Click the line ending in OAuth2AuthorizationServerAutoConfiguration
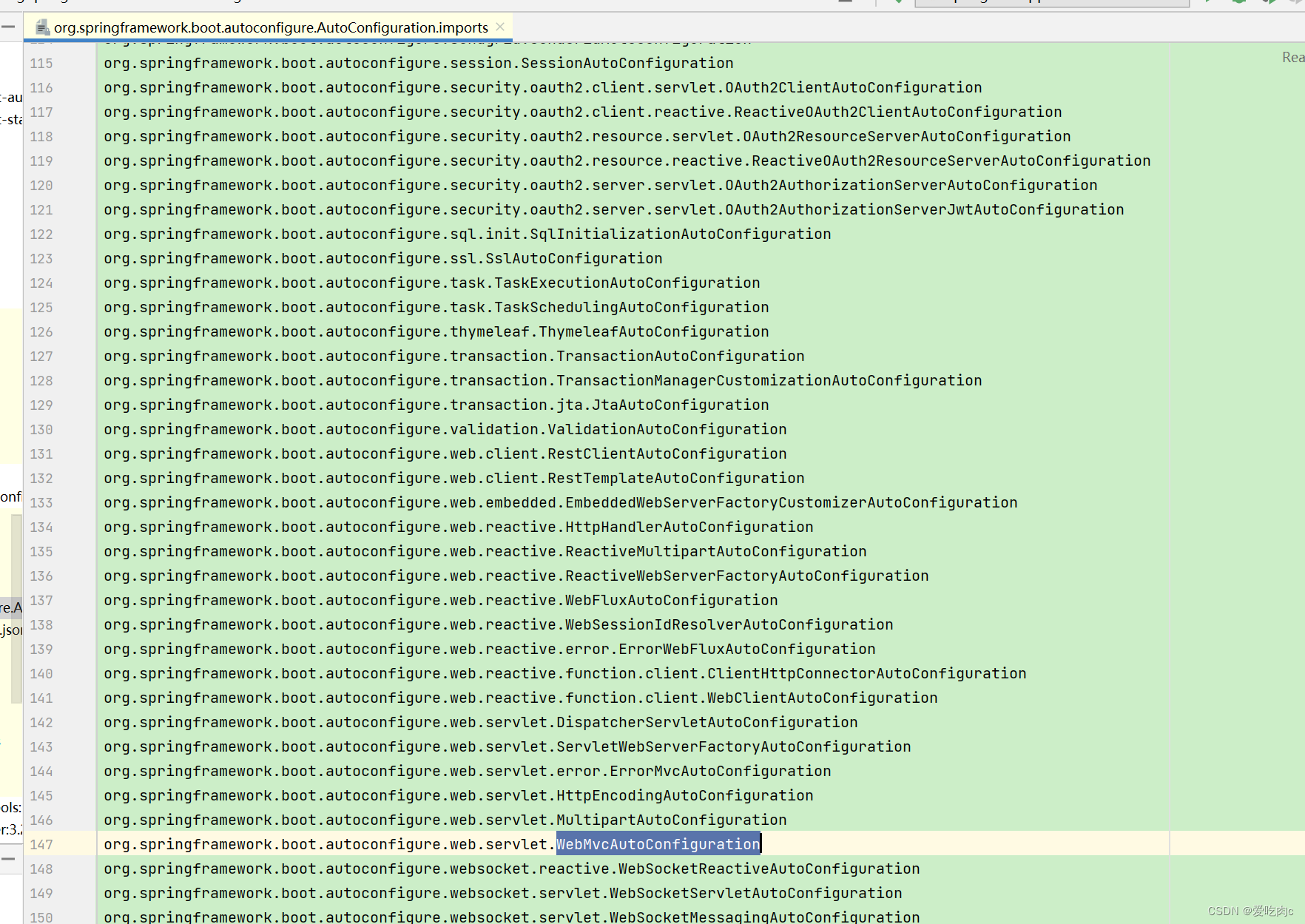This screenshot has width=1305, height=924. pos(601,185)
